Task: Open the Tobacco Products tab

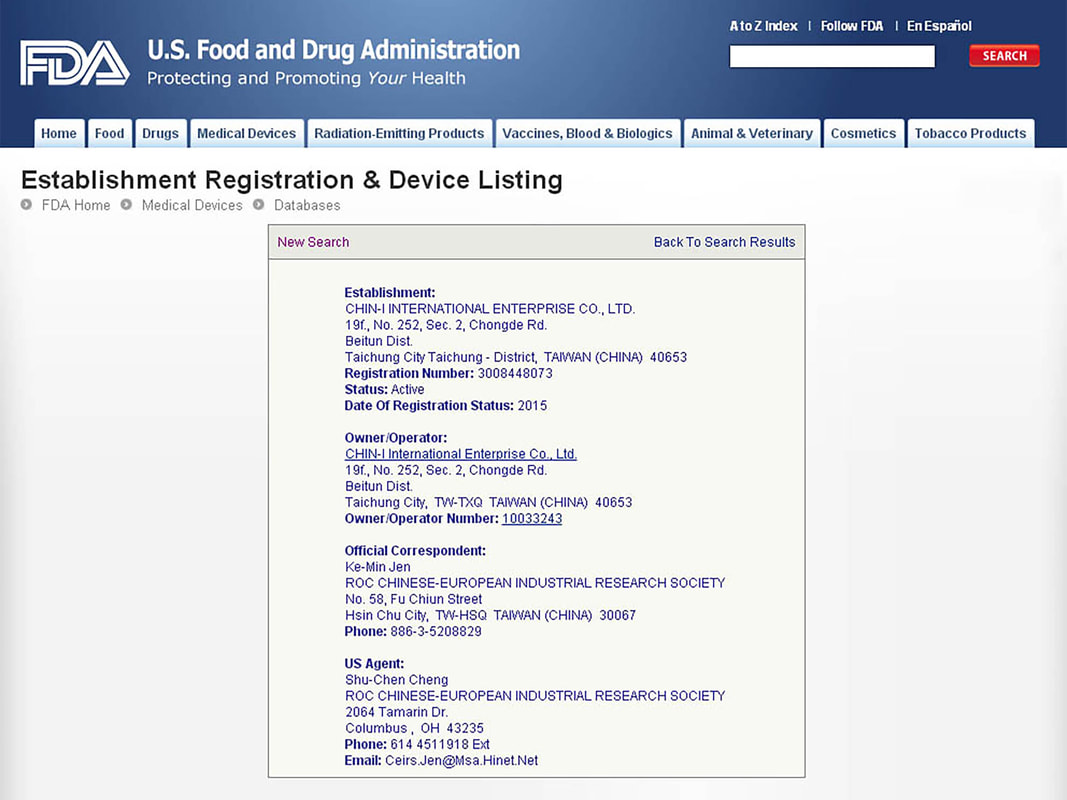Action: coord(970,133)
